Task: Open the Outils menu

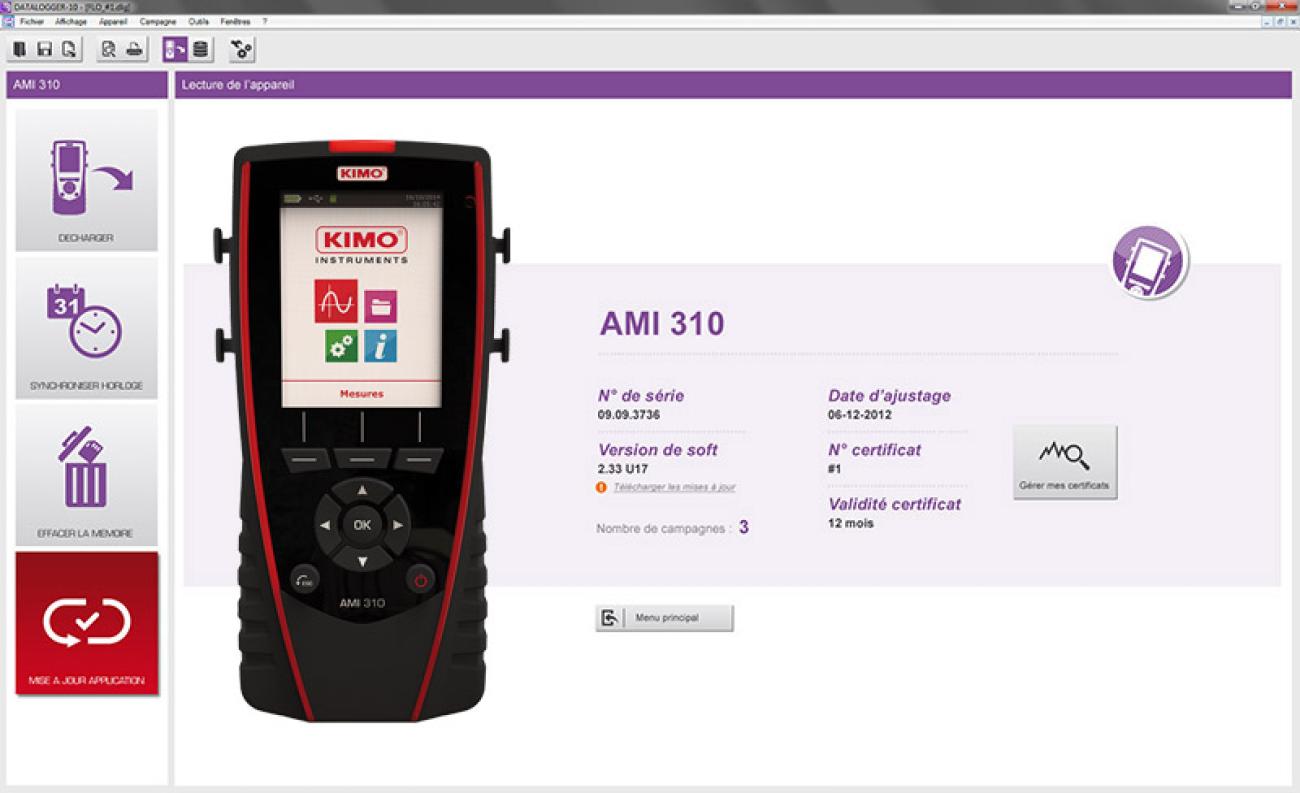Action: tap(198, 21)
